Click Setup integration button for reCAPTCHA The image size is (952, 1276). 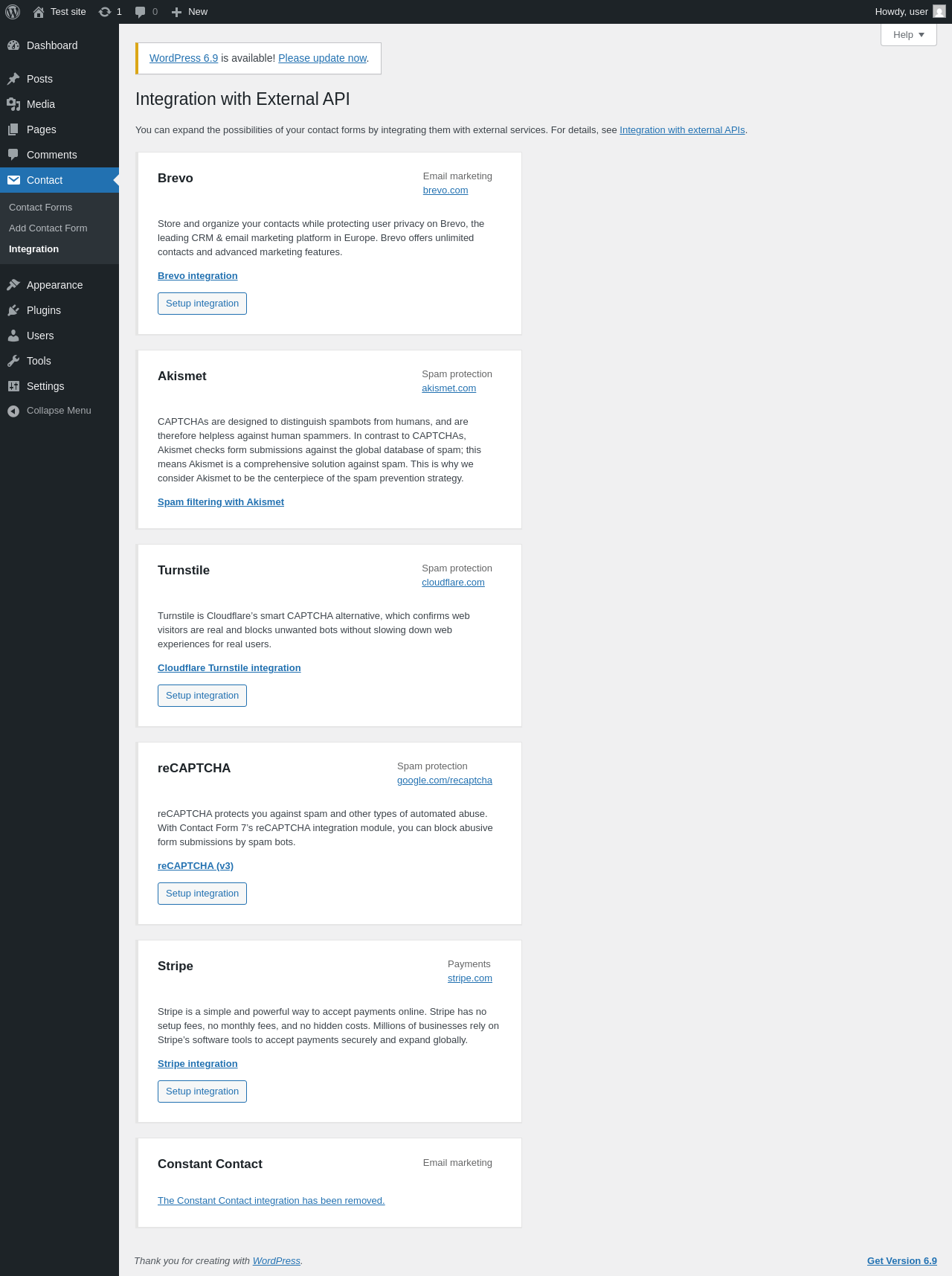point(202,894)
